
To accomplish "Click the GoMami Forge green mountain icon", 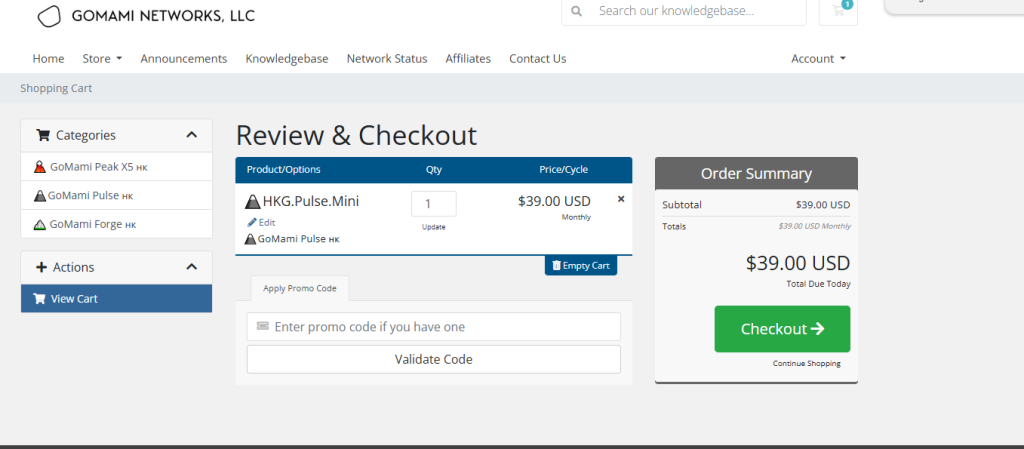I will click(40, 224).
